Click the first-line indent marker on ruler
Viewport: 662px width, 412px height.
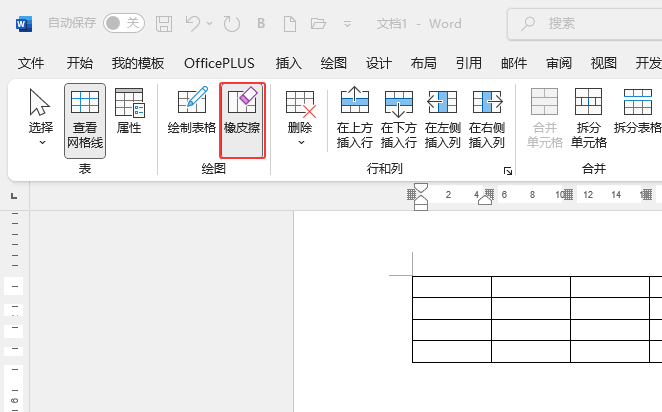coord(421,188)
